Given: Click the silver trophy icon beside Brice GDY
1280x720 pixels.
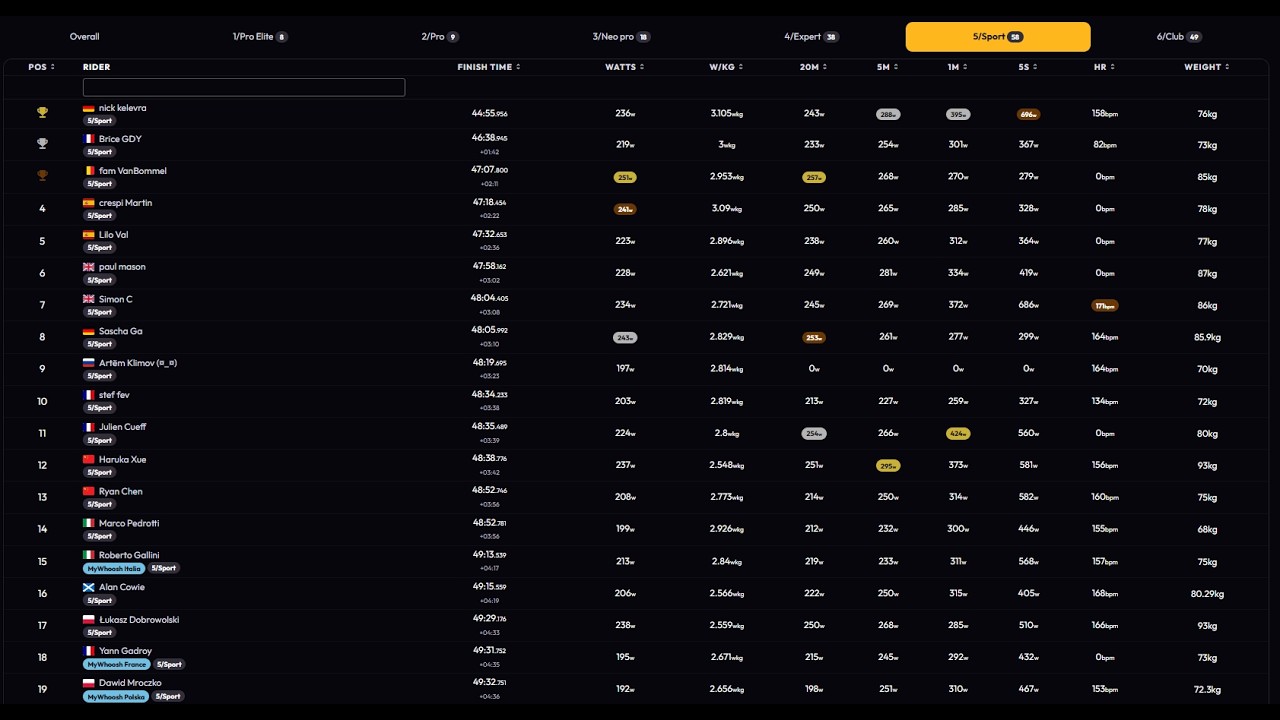Looking at the screenshot, I should [42, 144].
